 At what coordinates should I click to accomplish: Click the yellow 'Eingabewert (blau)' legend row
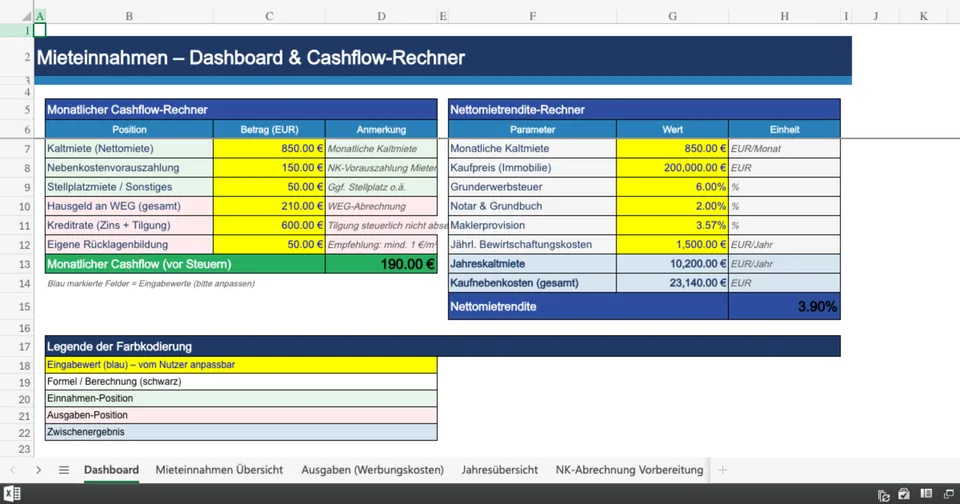pyautogui.click(x=241, y=365)
